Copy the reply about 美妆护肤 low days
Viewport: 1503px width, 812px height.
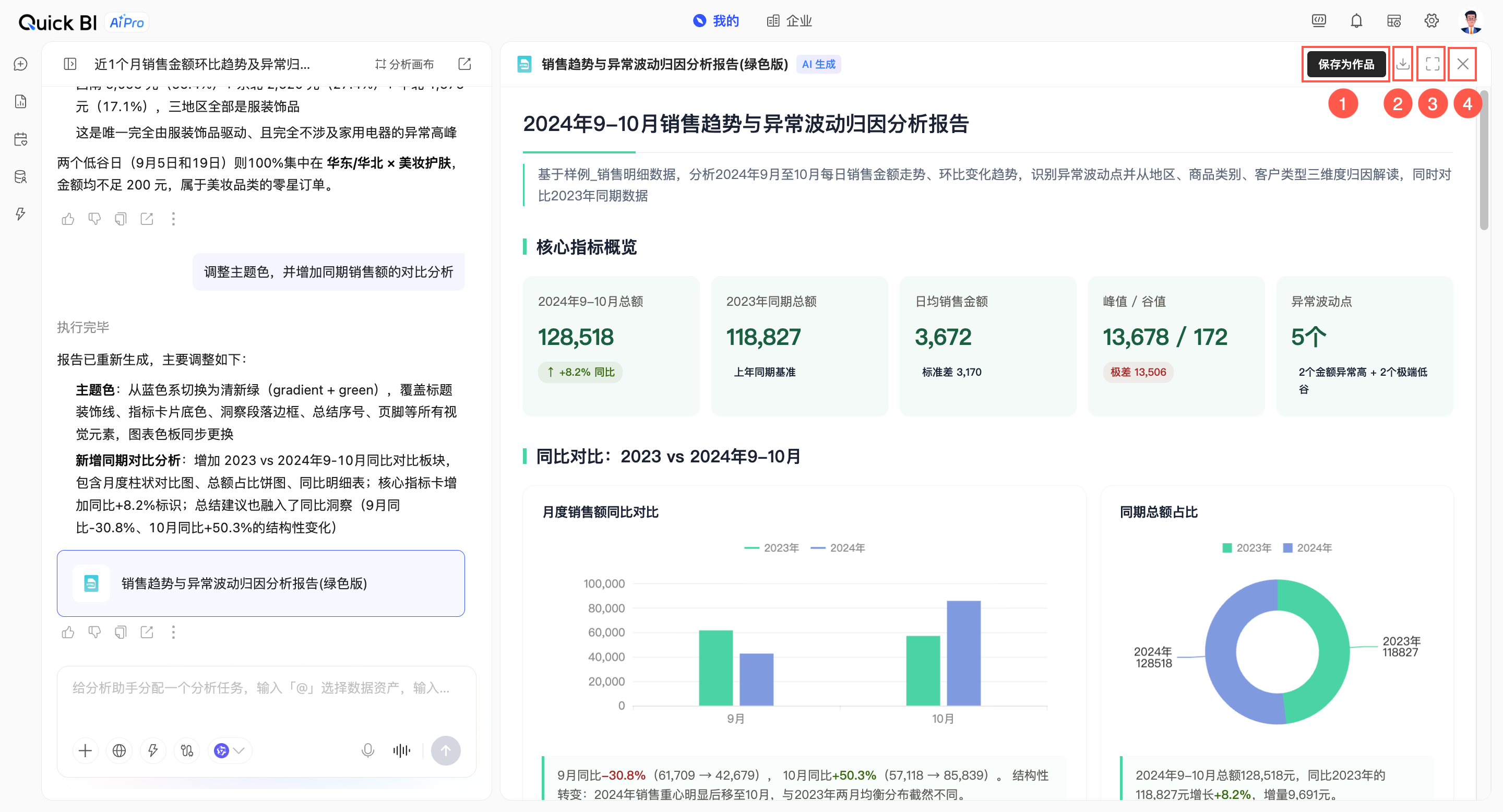[x=121, y=219]
